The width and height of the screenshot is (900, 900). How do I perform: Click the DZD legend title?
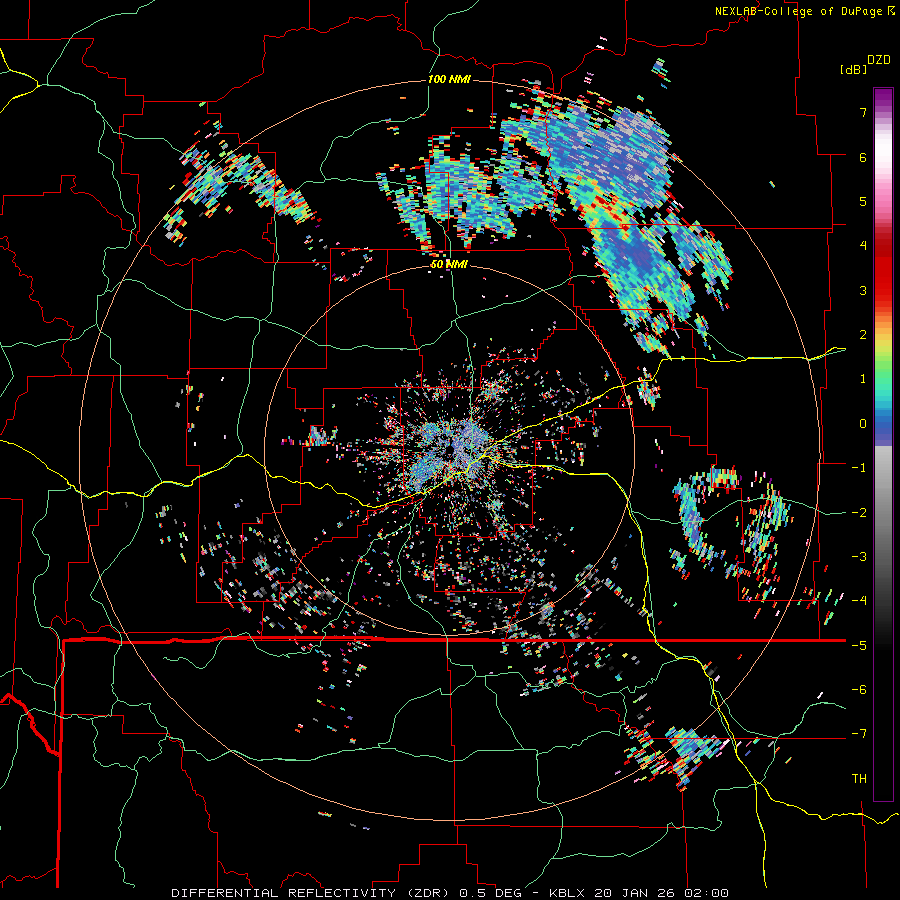[879, 60]
